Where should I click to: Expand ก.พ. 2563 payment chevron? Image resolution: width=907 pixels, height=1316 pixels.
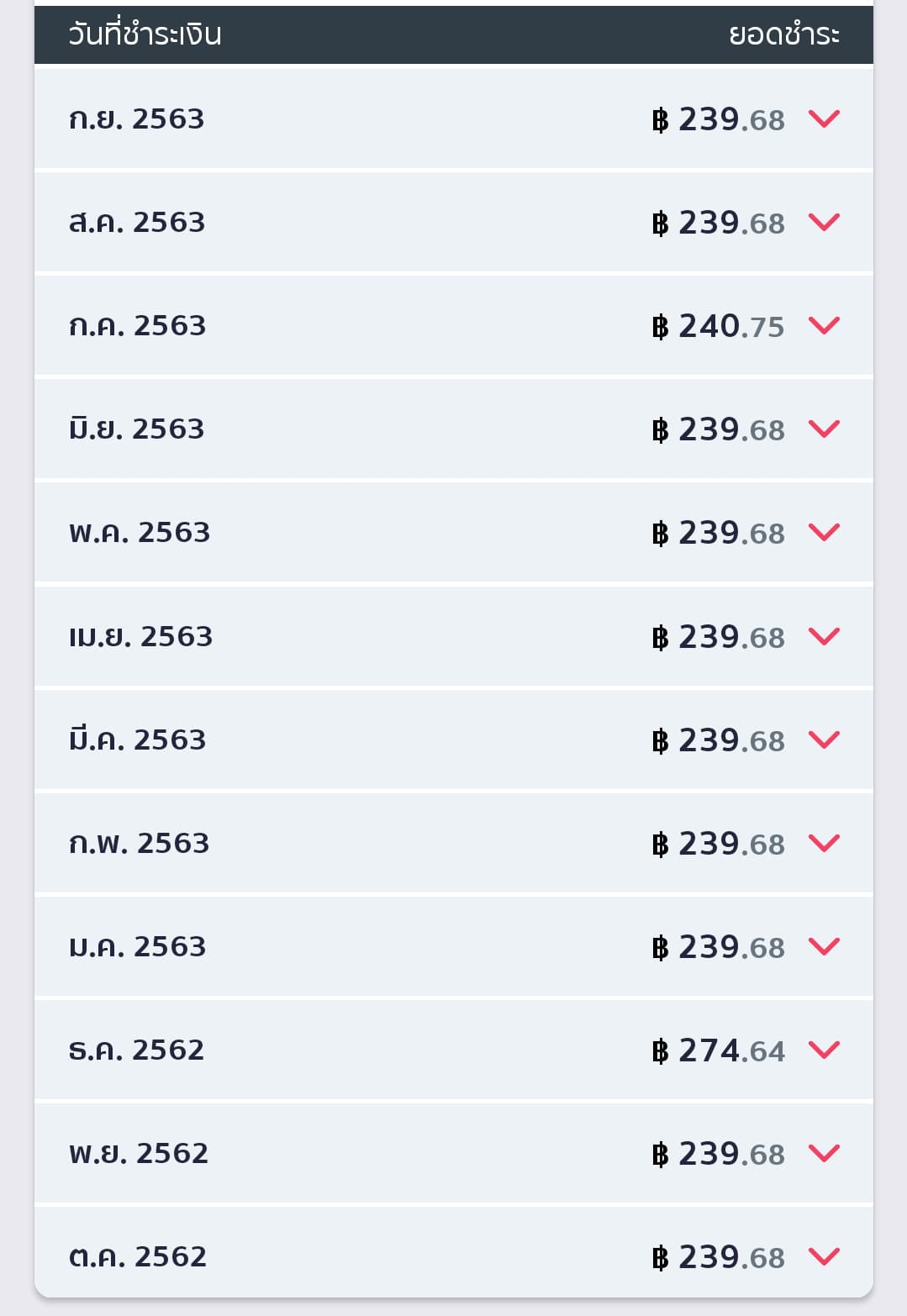824,843
